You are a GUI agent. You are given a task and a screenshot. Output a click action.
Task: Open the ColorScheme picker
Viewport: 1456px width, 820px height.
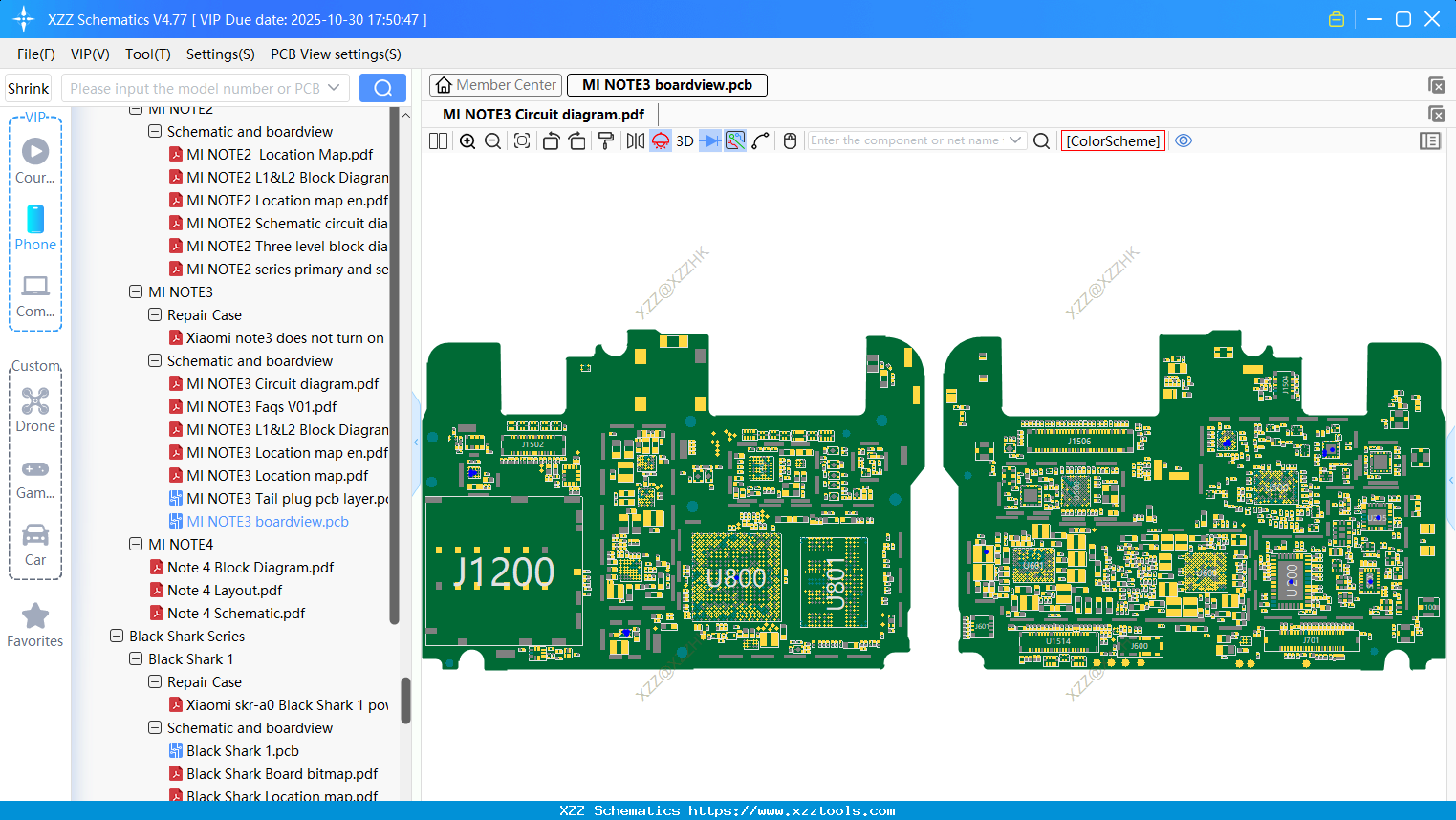click(1113, 140)
